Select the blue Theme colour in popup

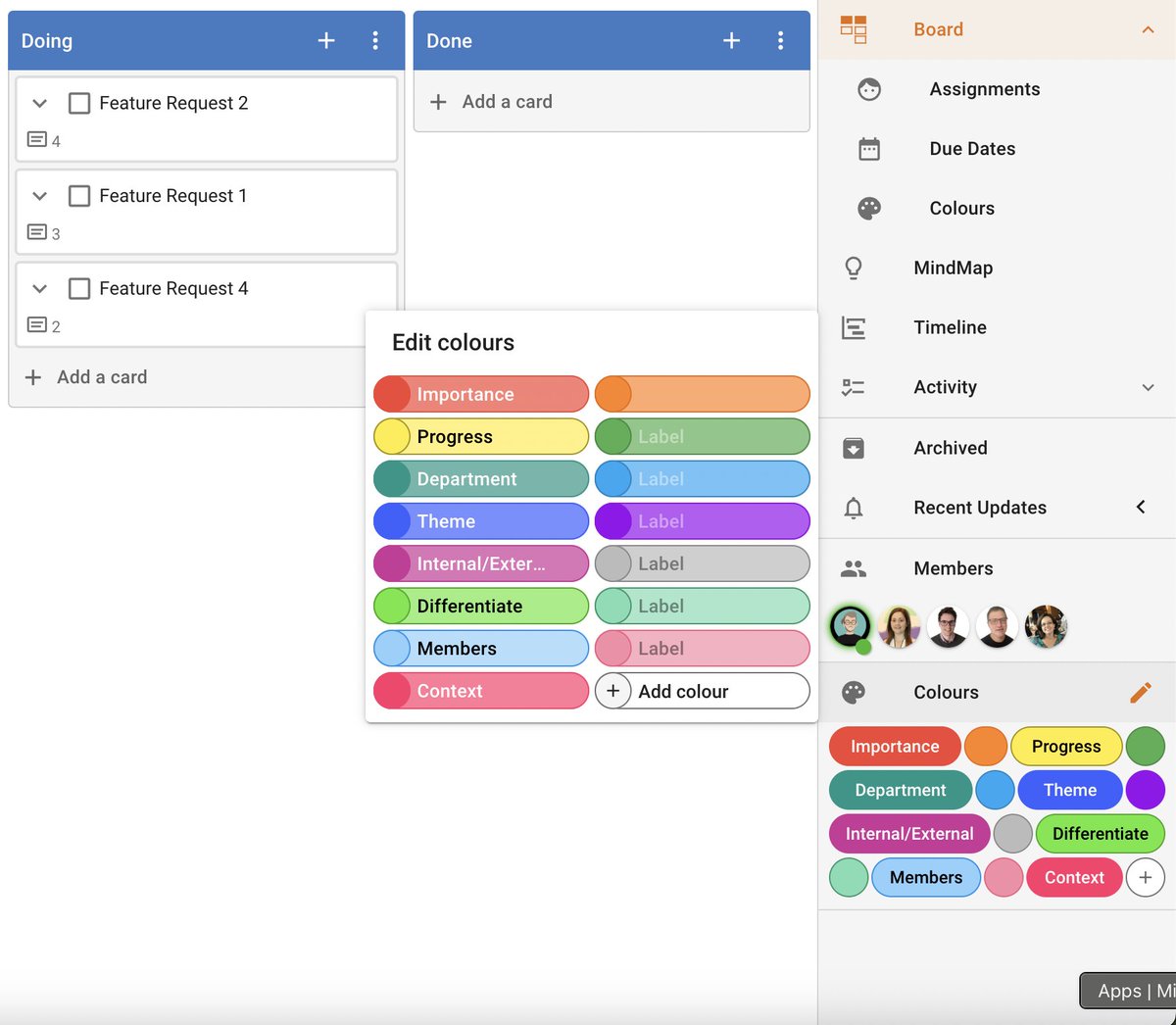click(481, 521)
